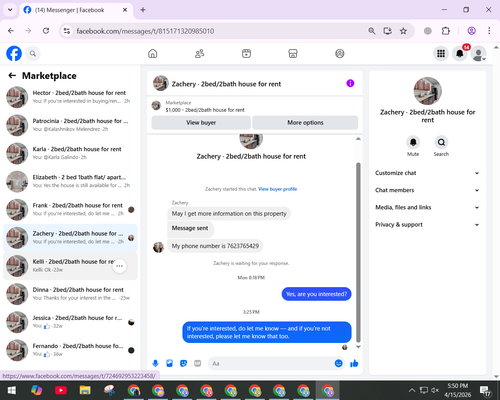Open Jessica 2bed/2bath conversation
The width and height of the screenshot is (500, 400).
70,322
